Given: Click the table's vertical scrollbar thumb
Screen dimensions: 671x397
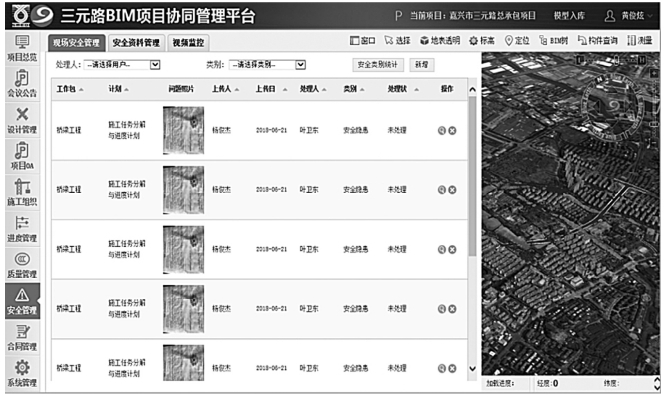Looking at the screenshot, I should (x=472, y=176).
